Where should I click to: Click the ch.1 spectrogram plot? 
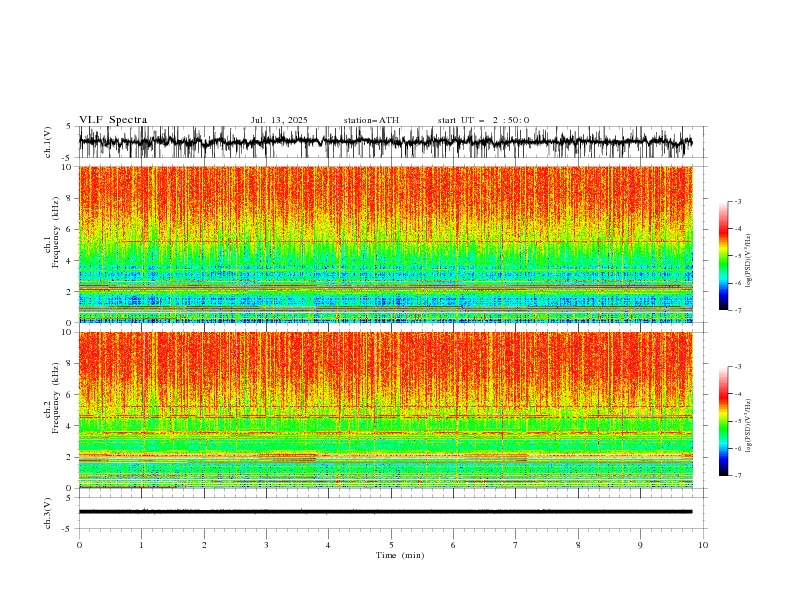(x=386, y=244)
